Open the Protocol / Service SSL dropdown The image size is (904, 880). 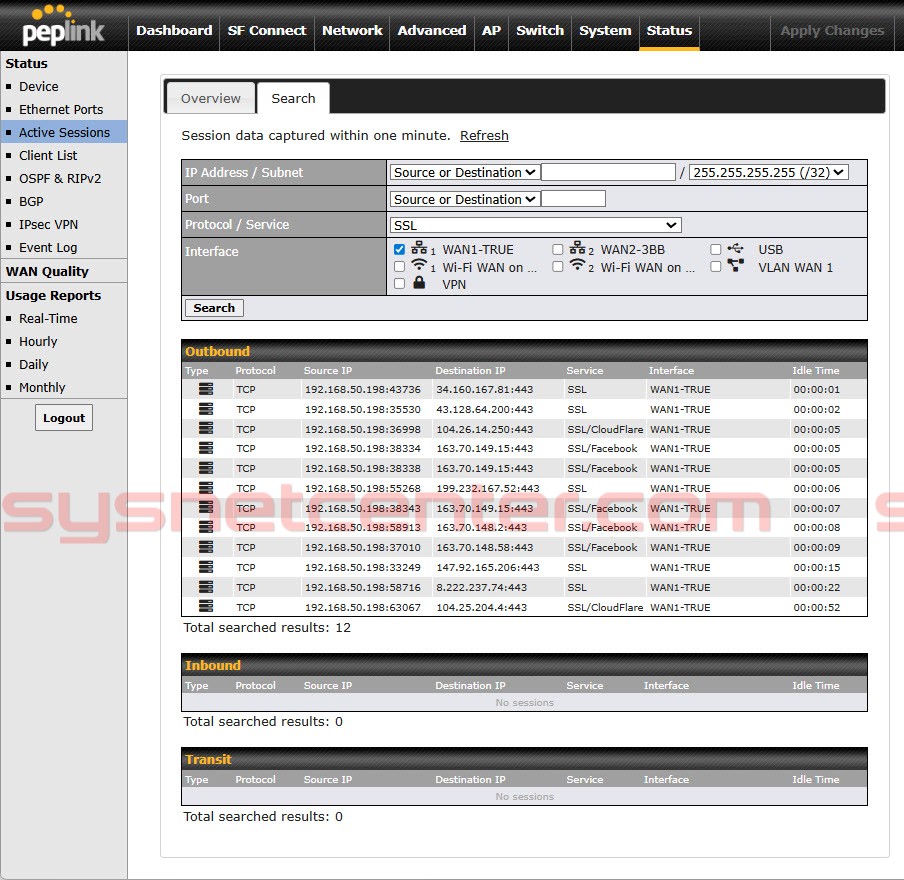coord(536,225)
